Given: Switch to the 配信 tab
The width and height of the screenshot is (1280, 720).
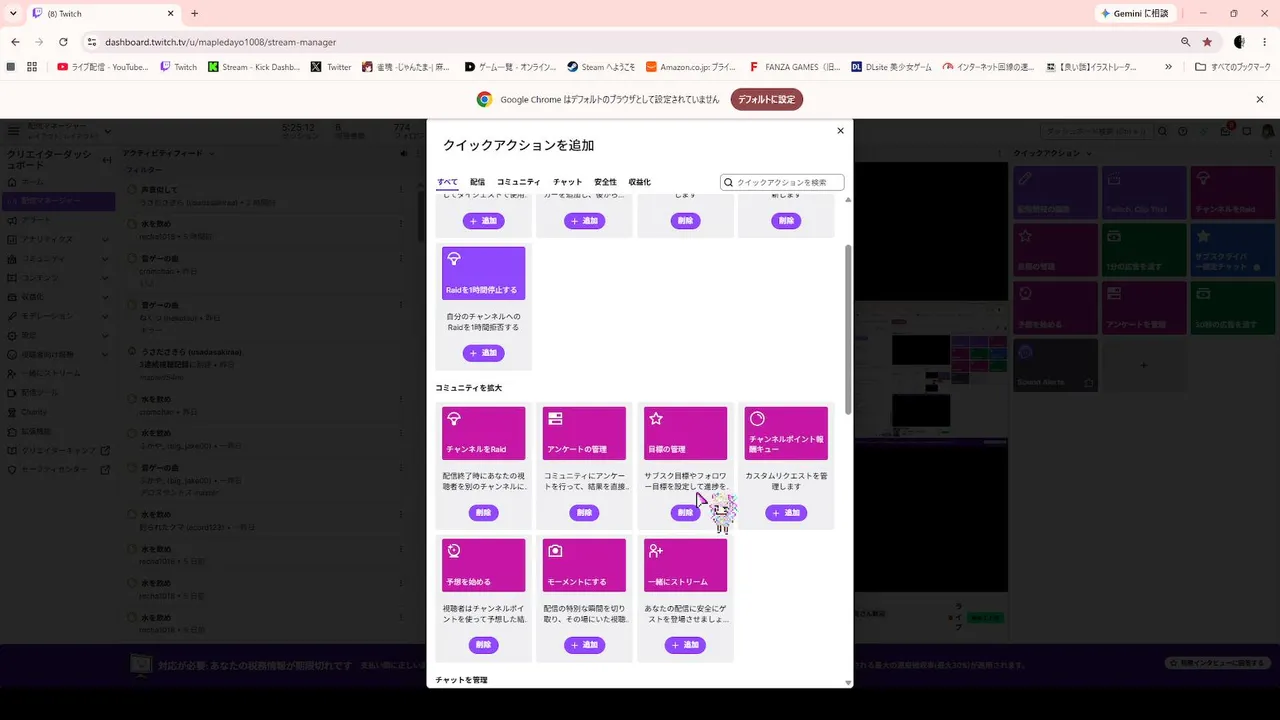Looking at the screenshot, I should [477, 182].
